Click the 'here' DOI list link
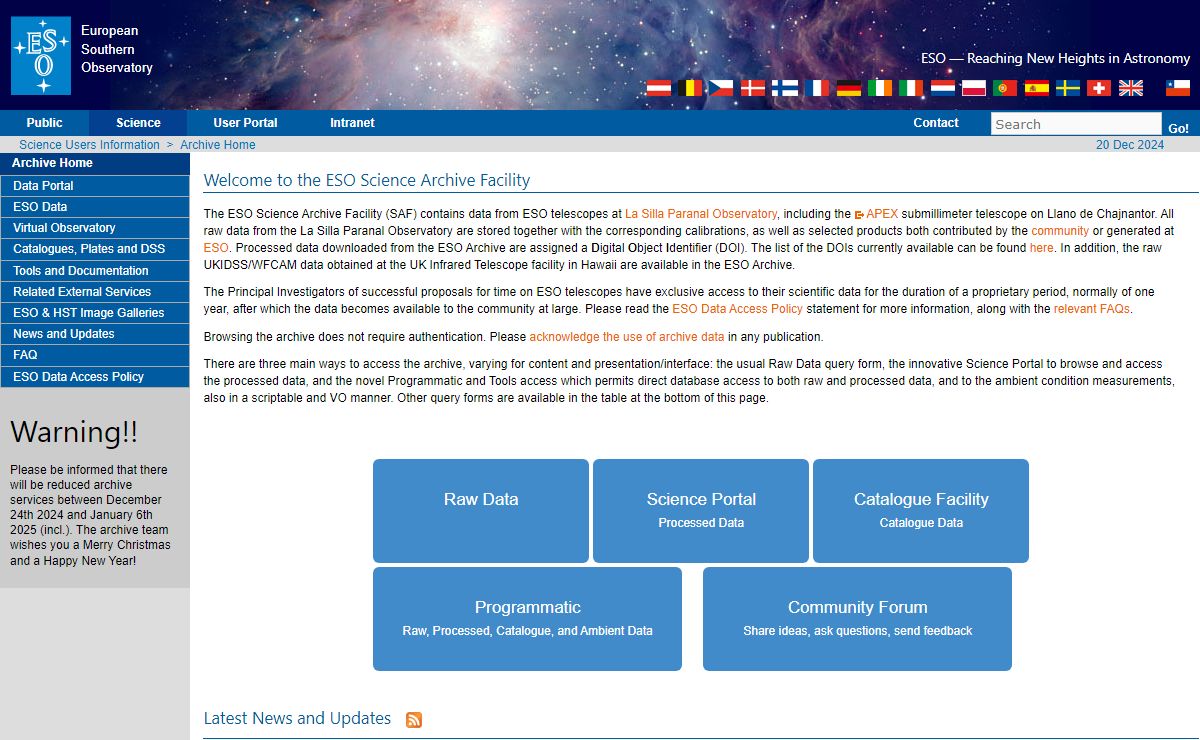The image size is (1200, 740). 1041,247
